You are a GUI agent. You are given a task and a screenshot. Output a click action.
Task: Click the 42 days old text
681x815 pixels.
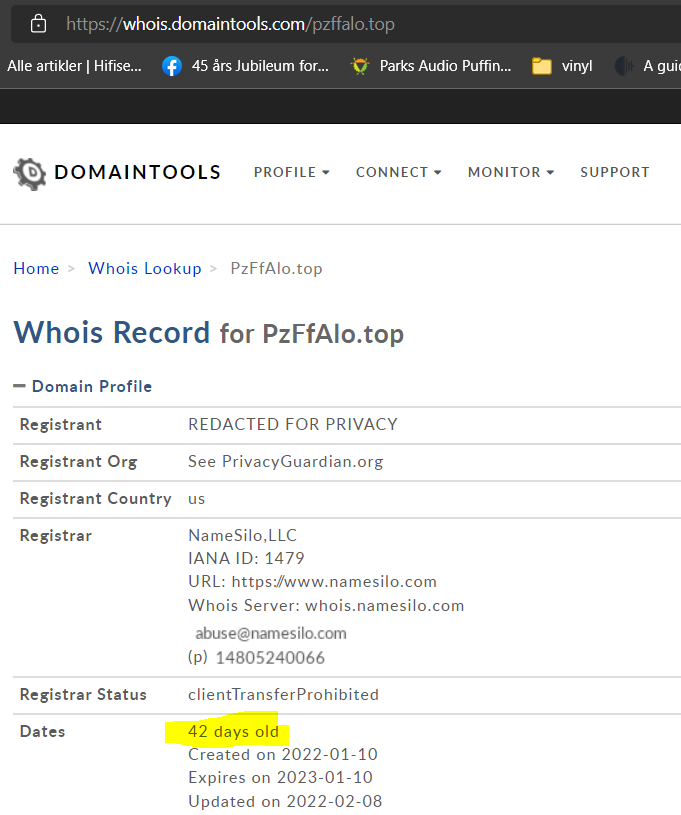(x=233, y=731)
